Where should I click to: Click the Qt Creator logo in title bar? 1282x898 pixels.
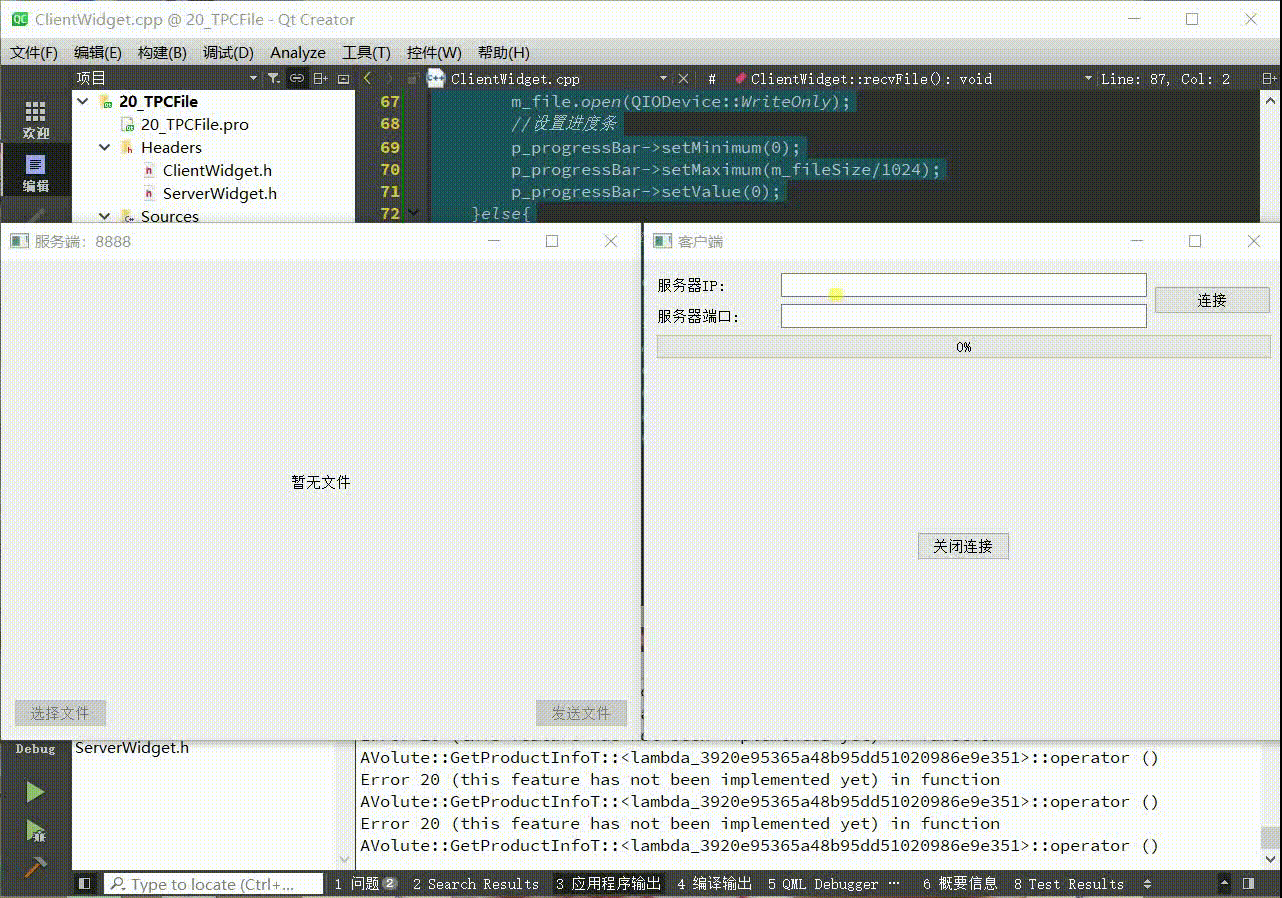[19, 19]
